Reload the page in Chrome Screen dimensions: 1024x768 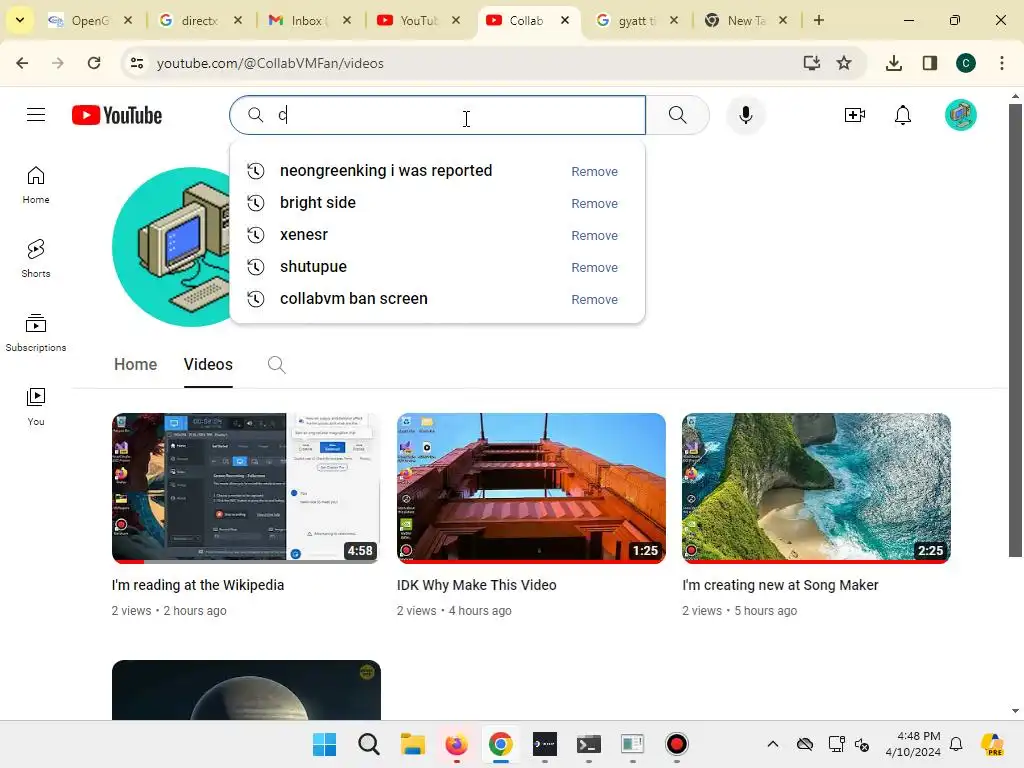click(x=94, y=63)
